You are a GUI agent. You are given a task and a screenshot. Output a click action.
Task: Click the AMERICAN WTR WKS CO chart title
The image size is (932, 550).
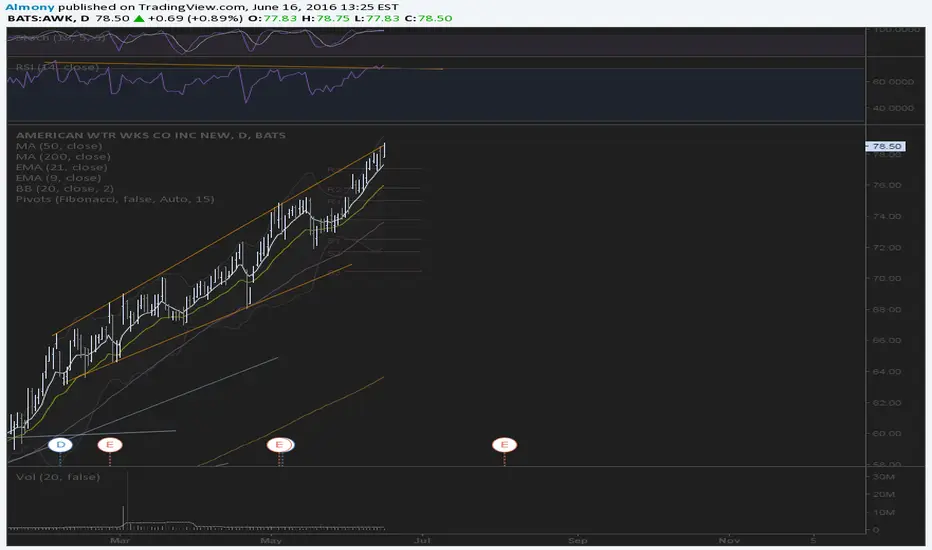[151, 136]
